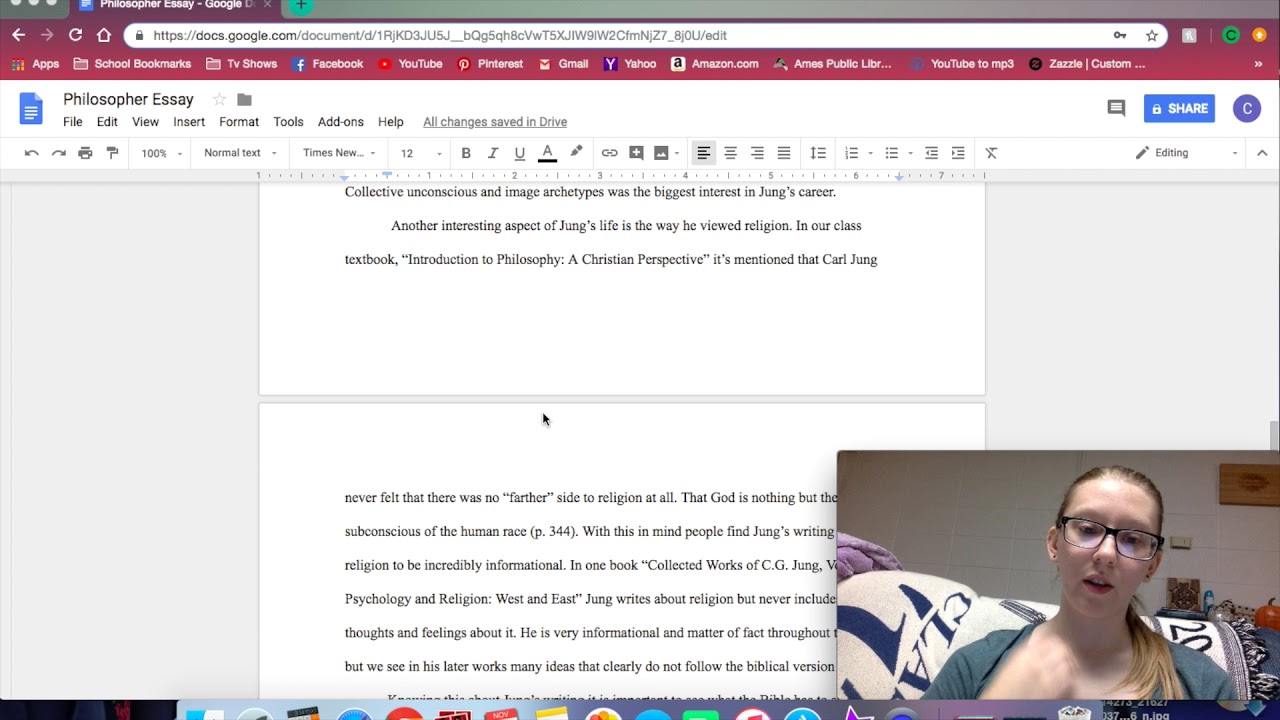Image resolution: width=1280 pixels, height=720 pixels.
Task: Open the zoom level dropdown
Action: pos(161,153)
